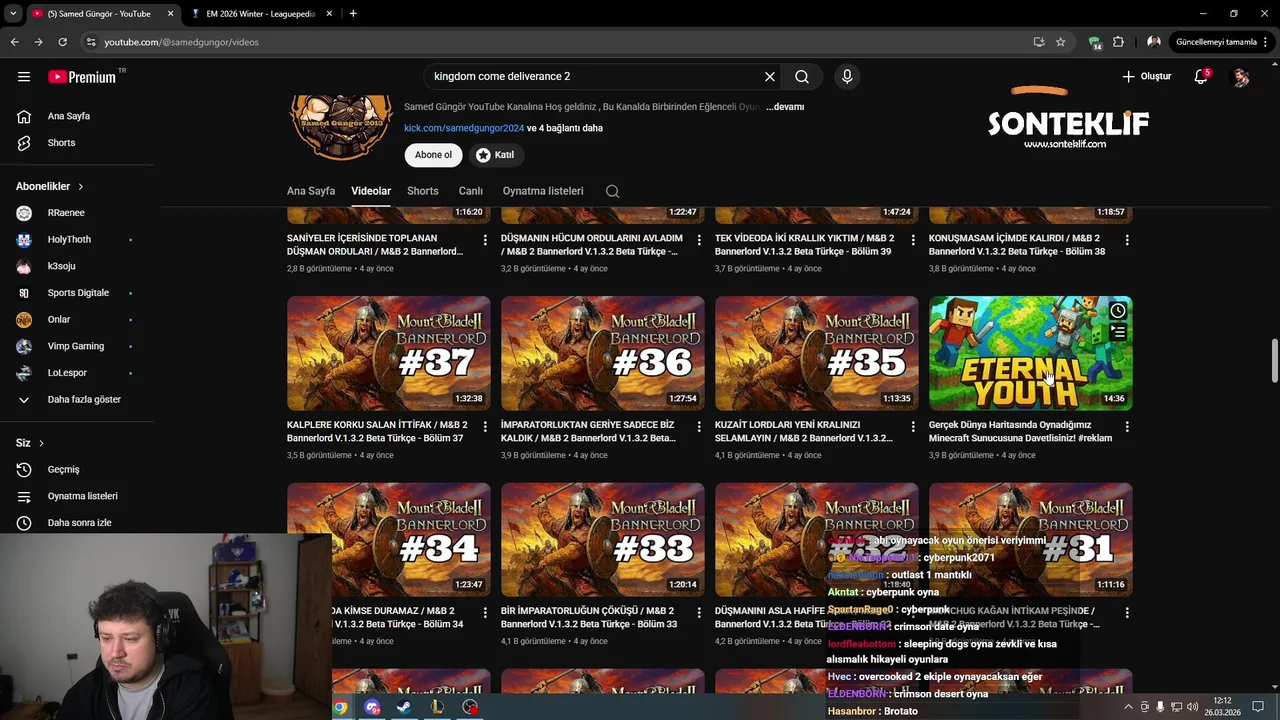Add Eternal Youth video to queue
The image size is (1280, 720).
click(1118, 333)
